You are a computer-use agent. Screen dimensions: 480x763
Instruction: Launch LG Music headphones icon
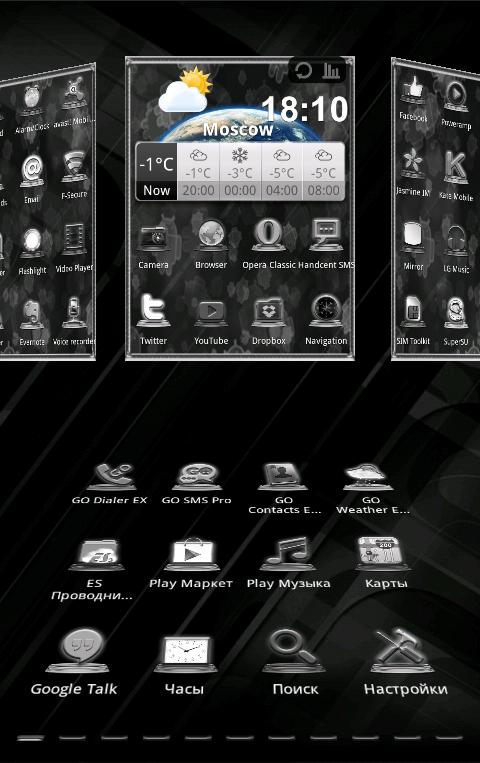(456, 241)
